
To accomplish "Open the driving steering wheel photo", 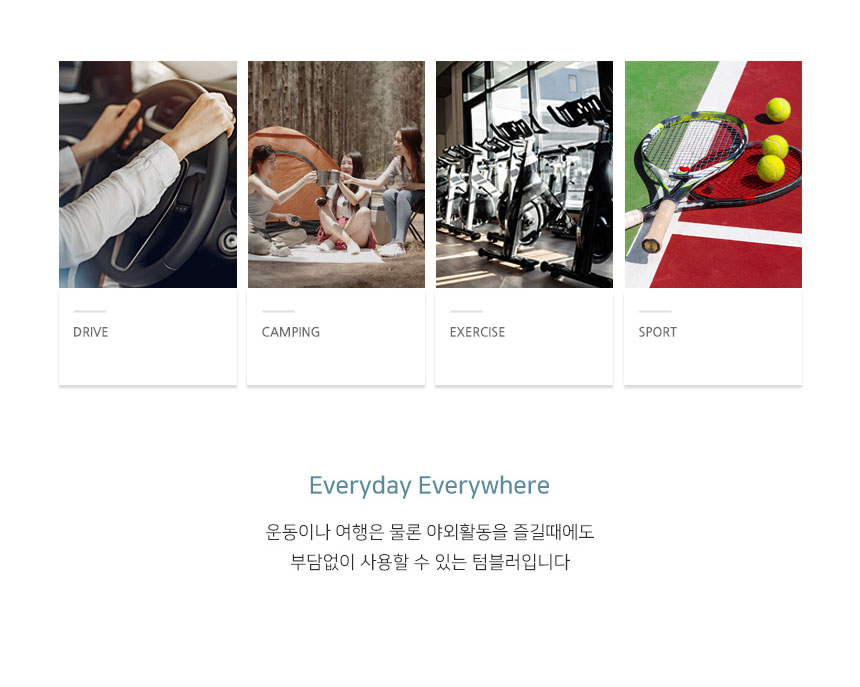I will [148, 174].
